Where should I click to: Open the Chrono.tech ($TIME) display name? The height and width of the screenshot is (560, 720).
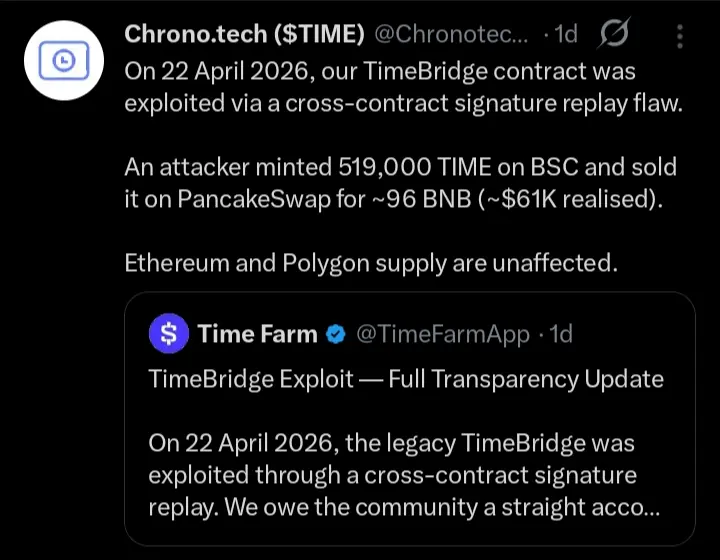245,35
